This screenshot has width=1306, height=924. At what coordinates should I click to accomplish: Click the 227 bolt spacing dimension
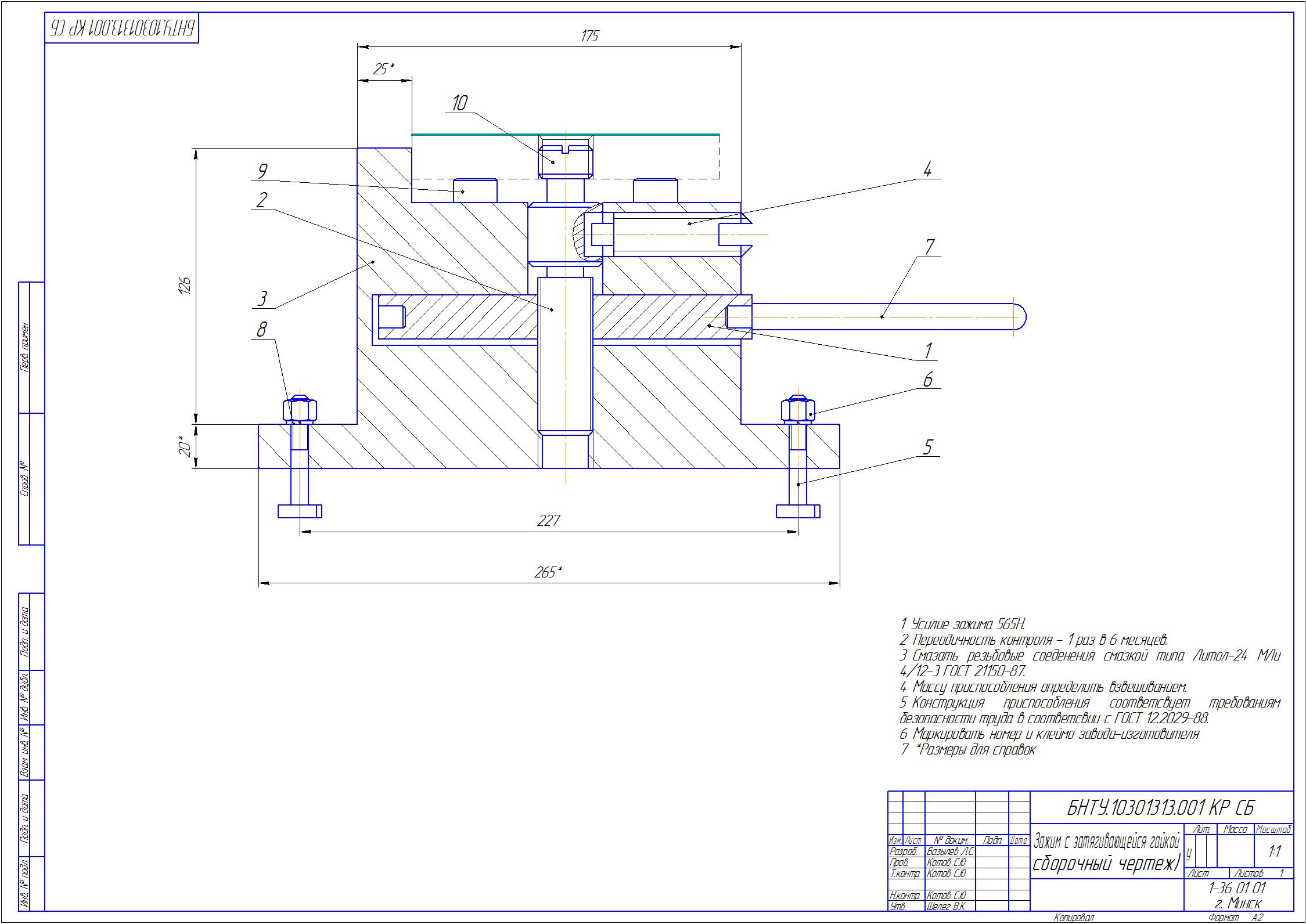pyautogui.click(x=548, y=521)
